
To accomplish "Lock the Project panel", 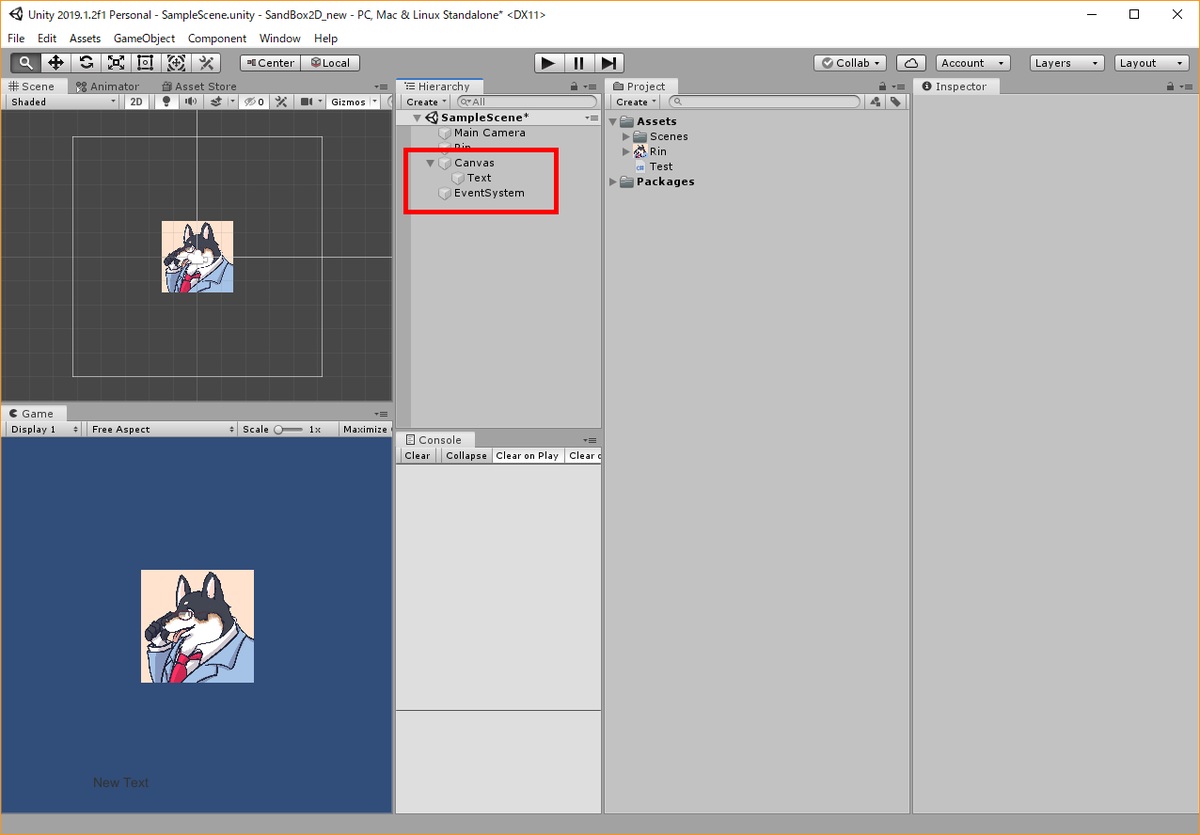I will pyautogui.click(x=882, y=87).
